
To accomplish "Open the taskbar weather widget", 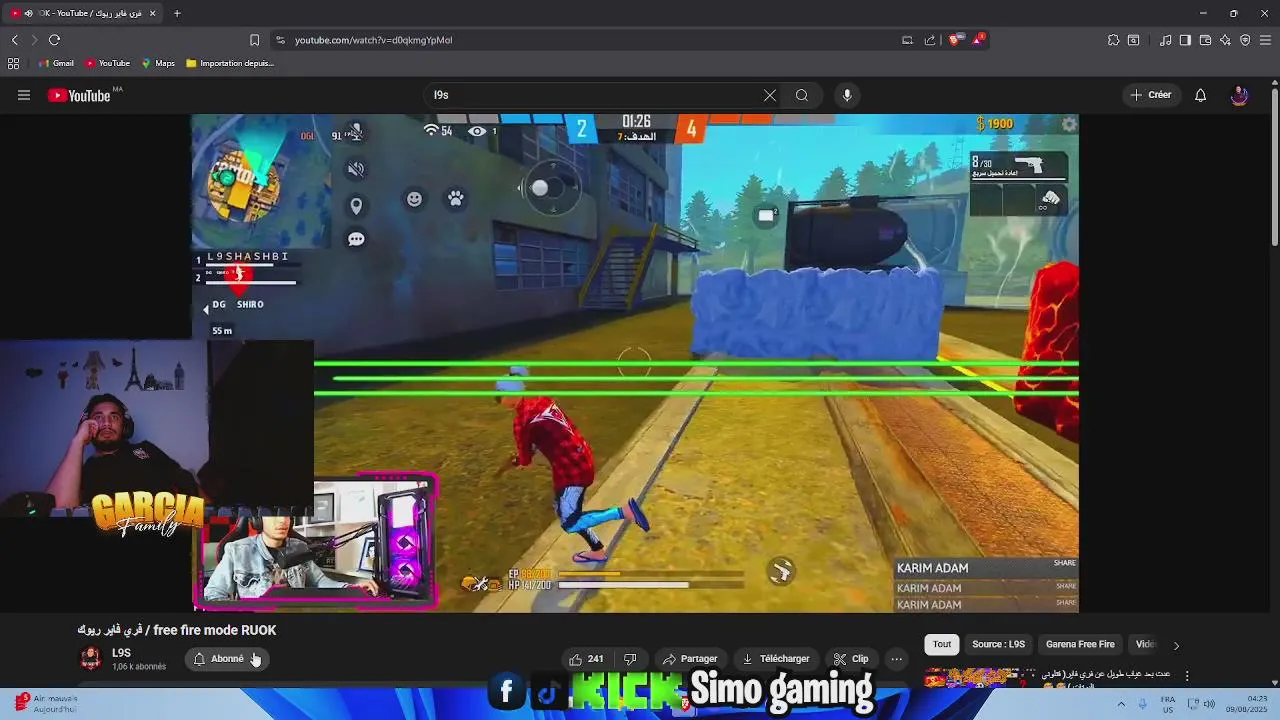I will coord(46,703).
